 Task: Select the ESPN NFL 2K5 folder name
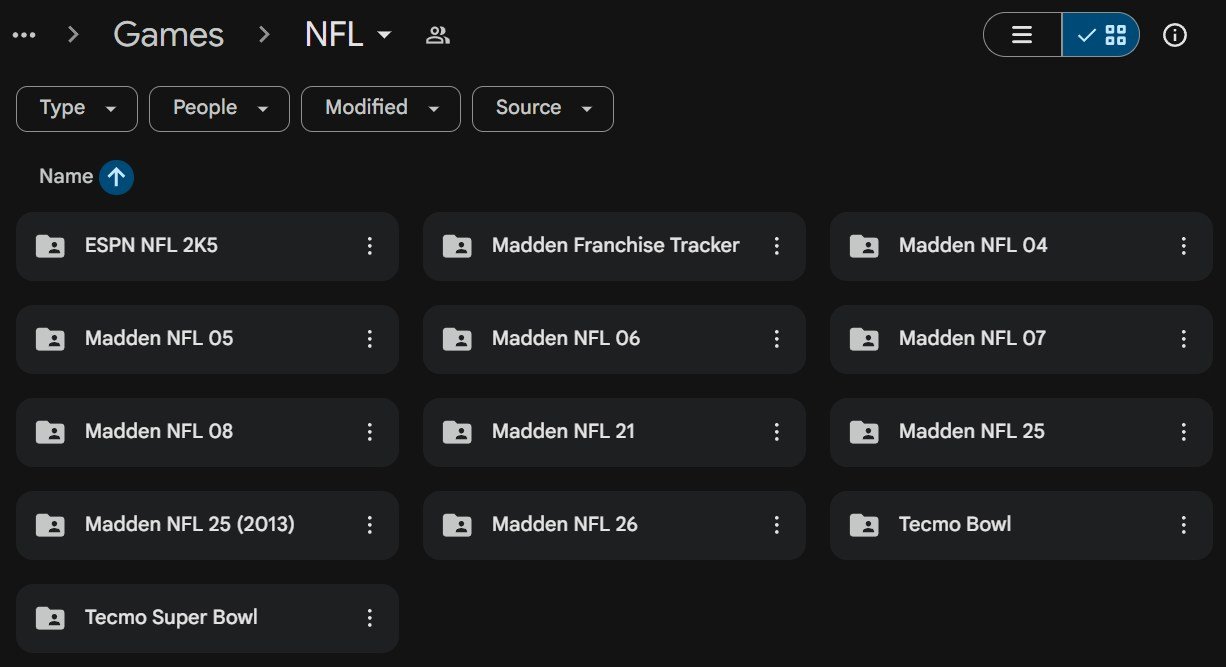pyautogui.click(x=151, y=246)
